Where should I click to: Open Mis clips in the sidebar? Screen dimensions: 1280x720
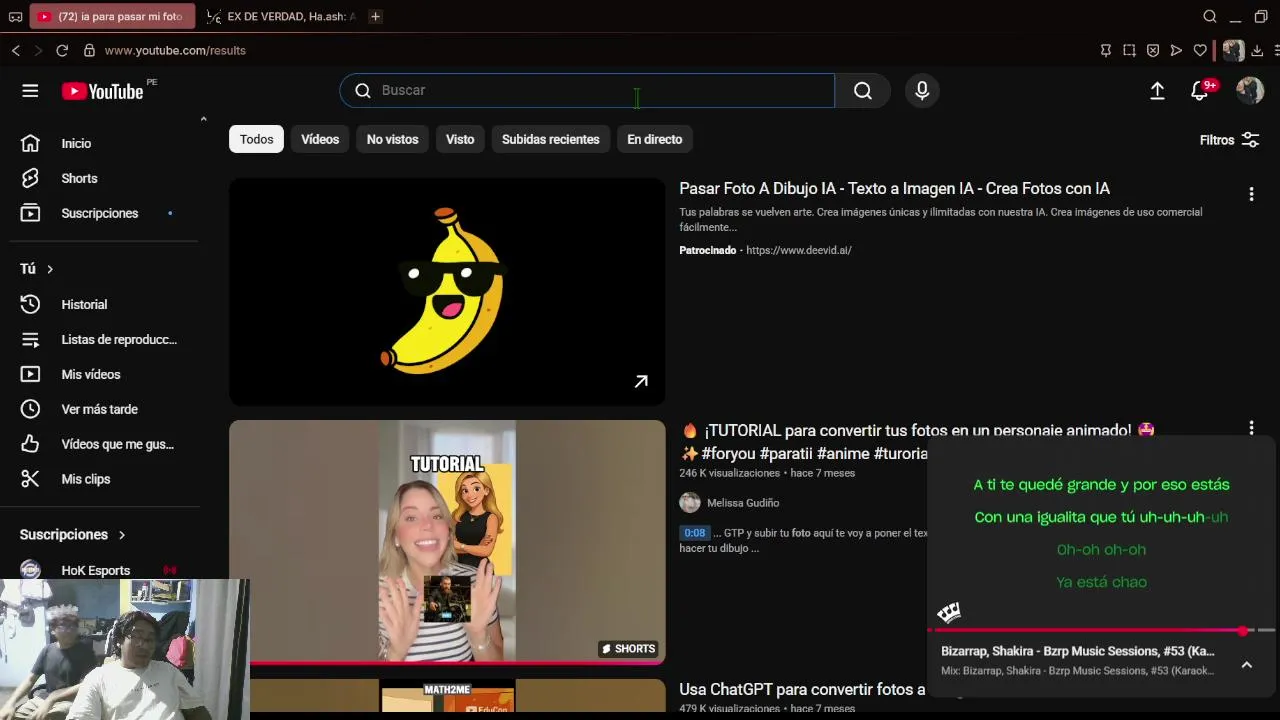pos(85,480)
